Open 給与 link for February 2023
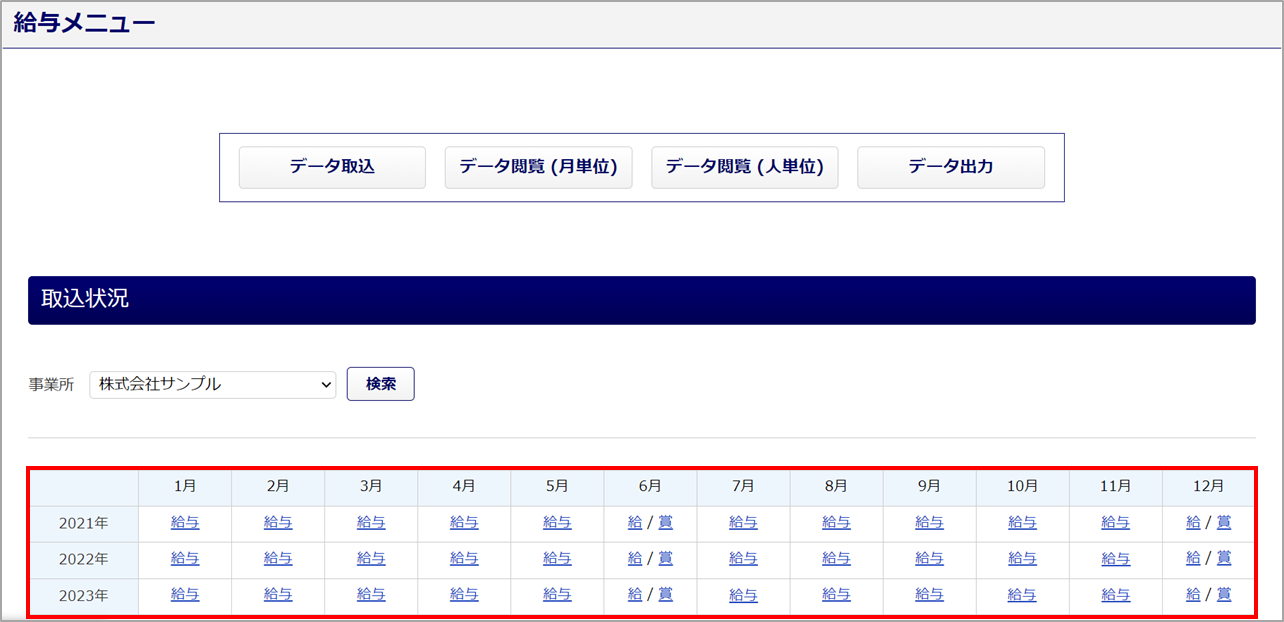1284x622 pixels. point(278,594)
